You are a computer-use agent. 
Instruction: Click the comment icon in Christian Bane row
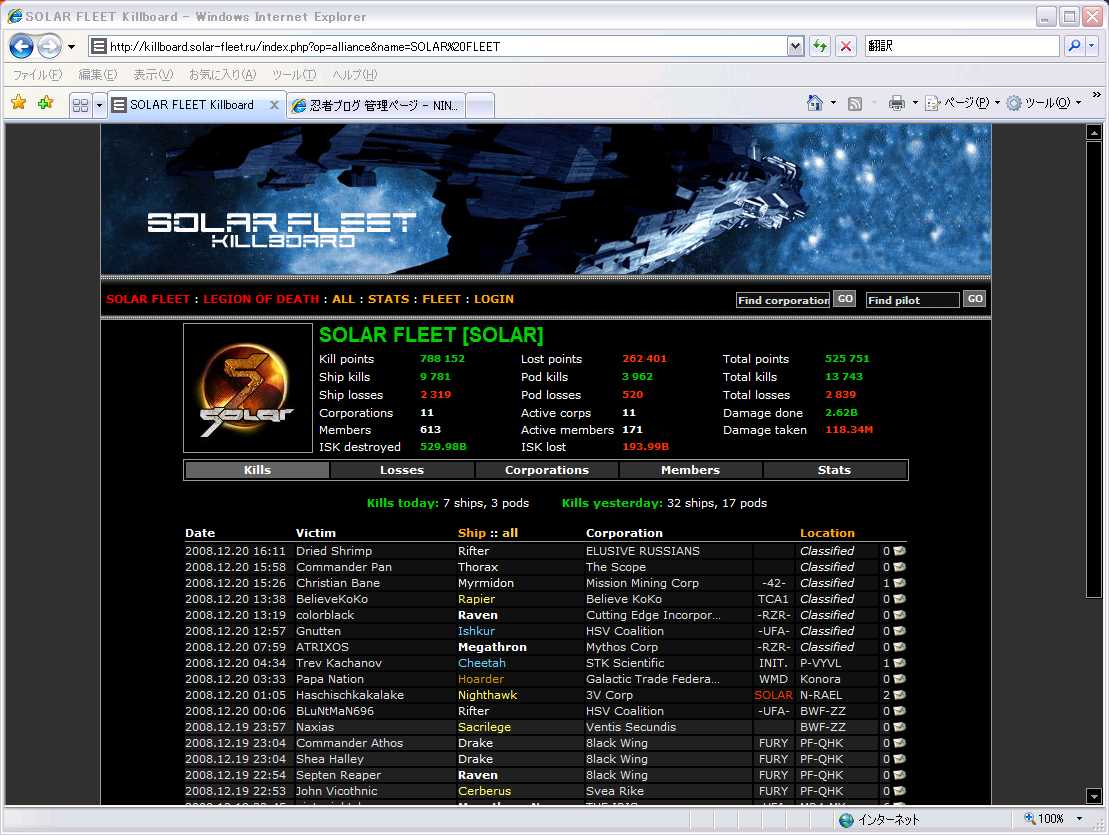click(x=900, y=583)
